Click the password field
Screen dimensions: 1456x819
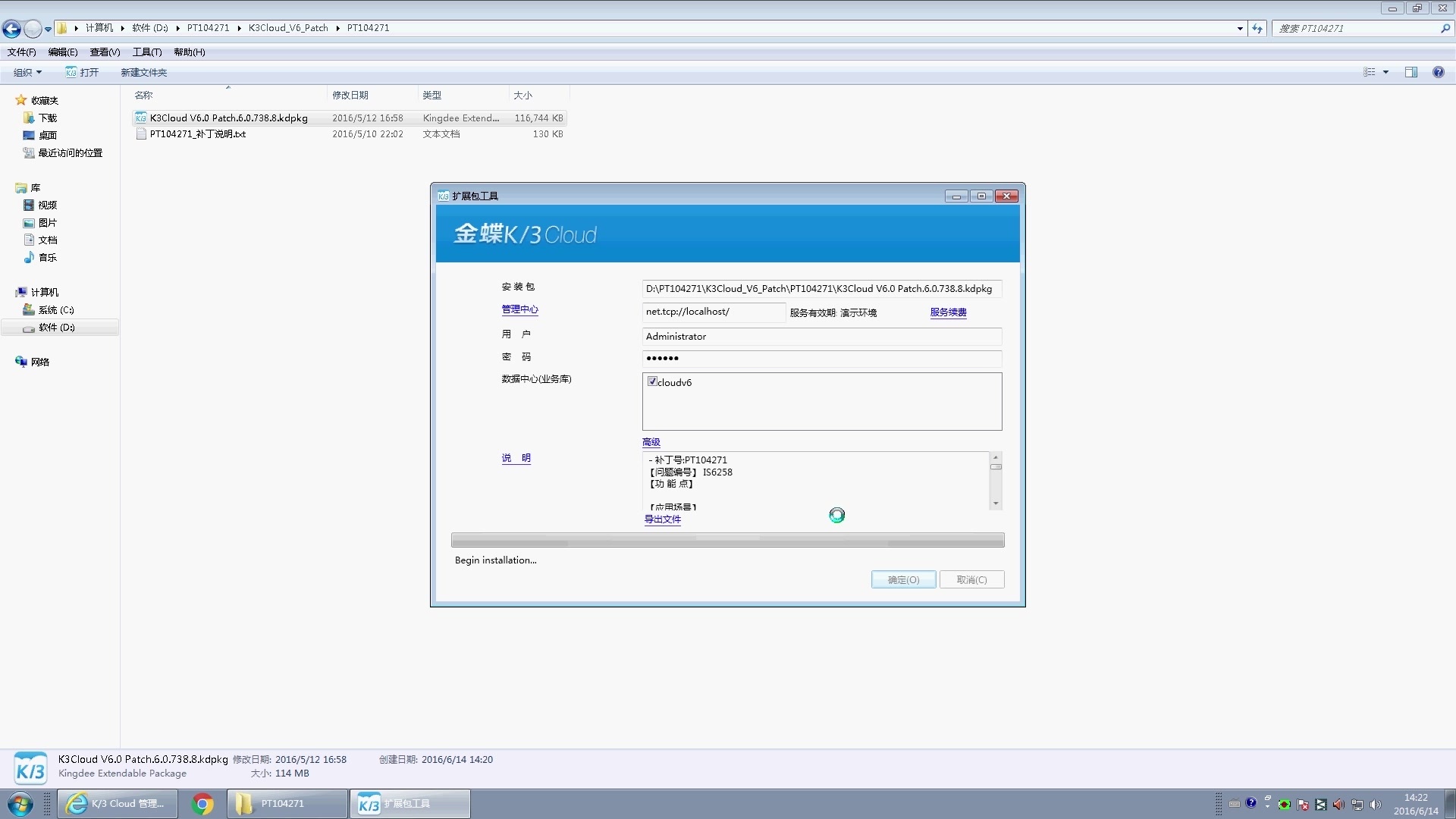point(821,359)
